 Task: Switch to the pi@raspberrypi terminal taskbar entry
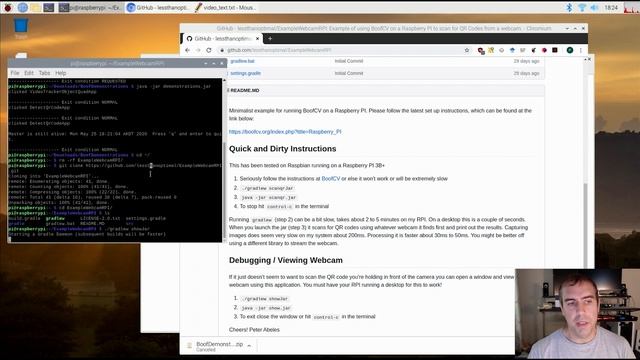(x=90, y=7)
